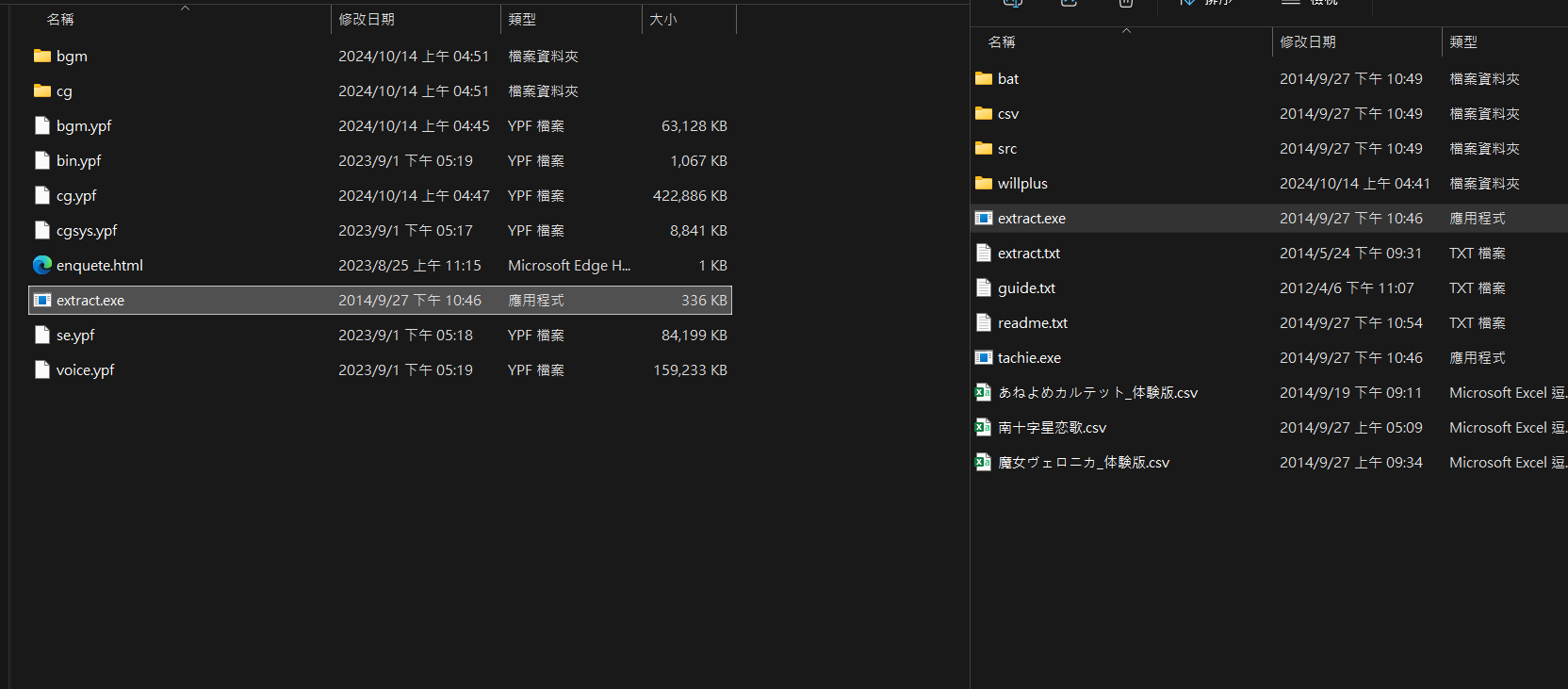This screenshot has height=689, width=1568.
Task: Click the Excel icon of 南十字星恋歌.csv
Action: 983,427
